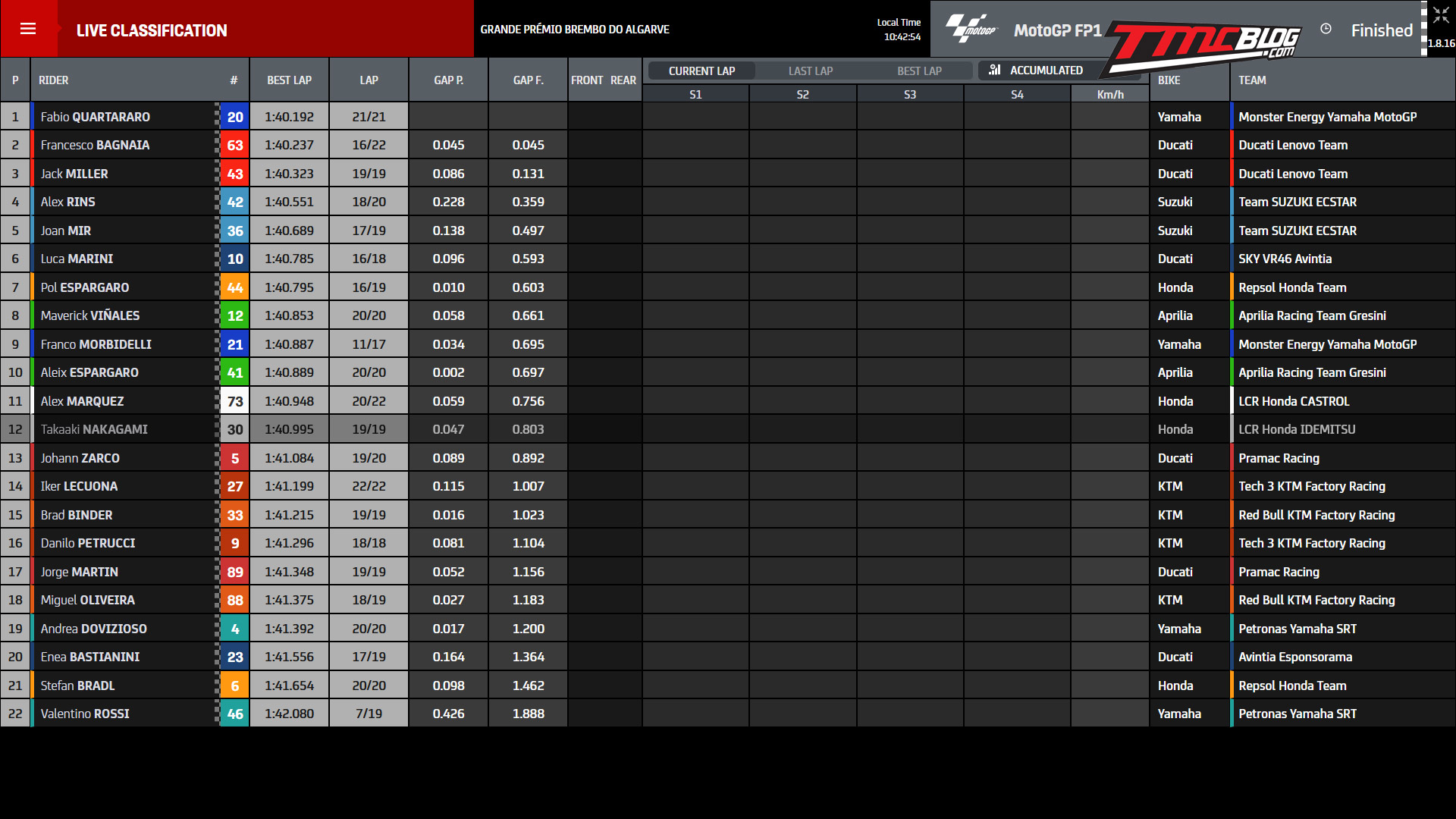
Task: Click the exit fullscreen icon
Action: point(1441,15)
